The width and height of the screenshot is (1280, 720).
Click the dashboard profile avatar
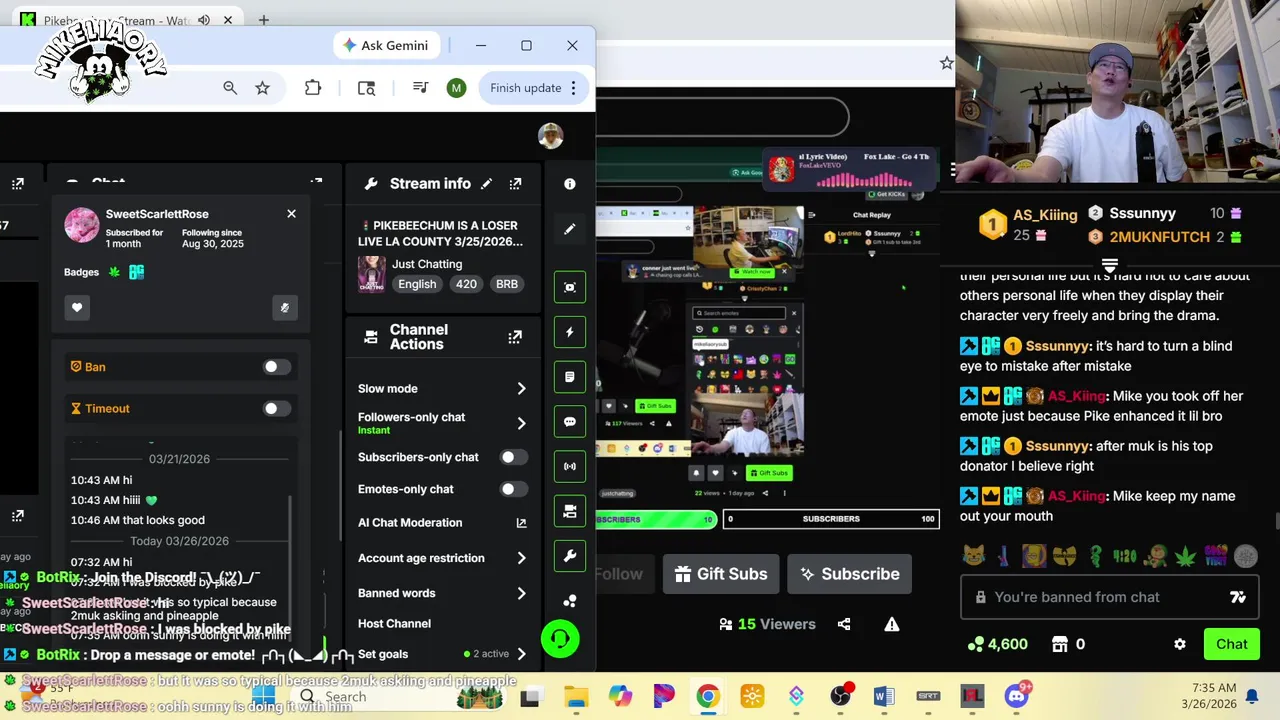click(x=550, y=136)
